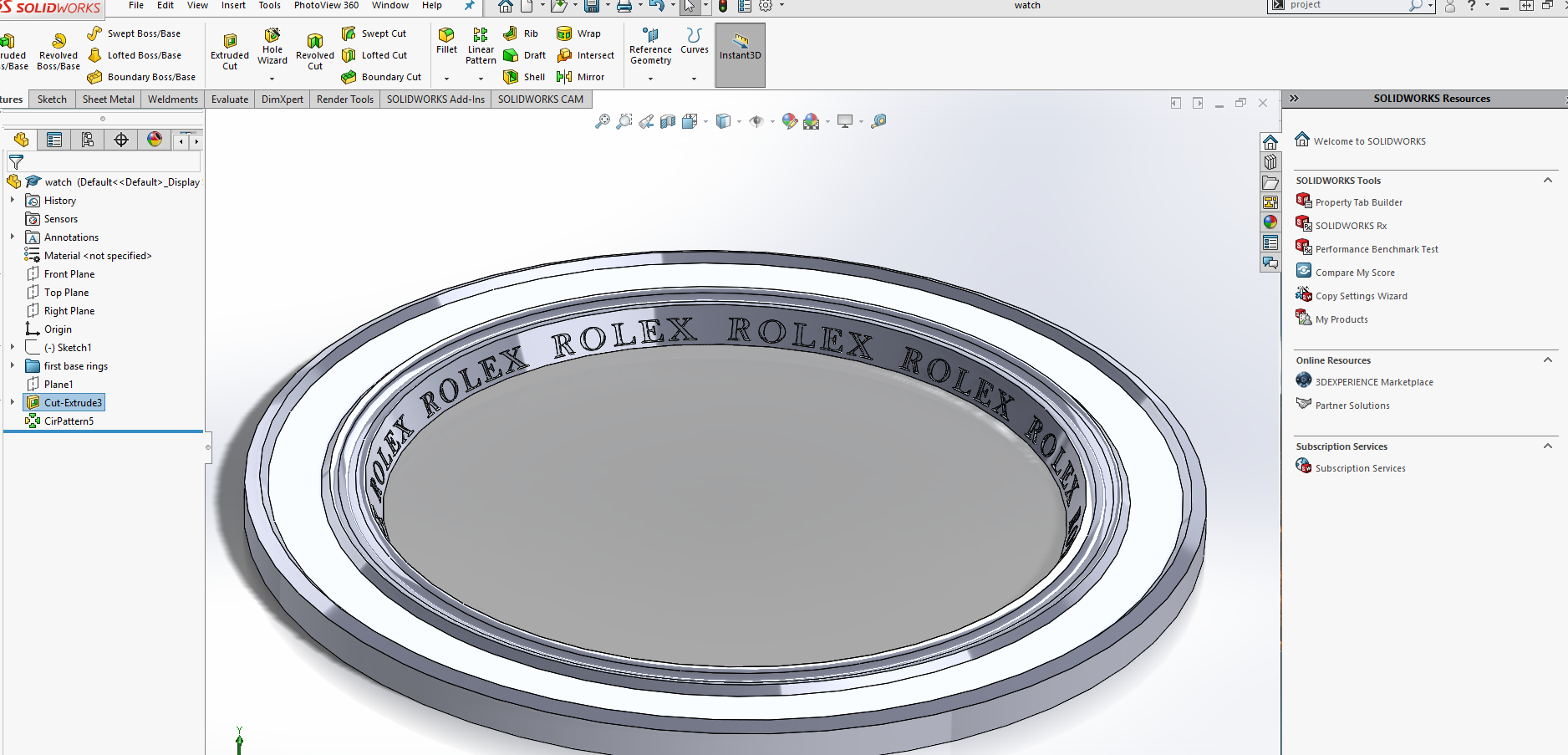Open the Hole Wizard tool

click(x=272, y=47)
